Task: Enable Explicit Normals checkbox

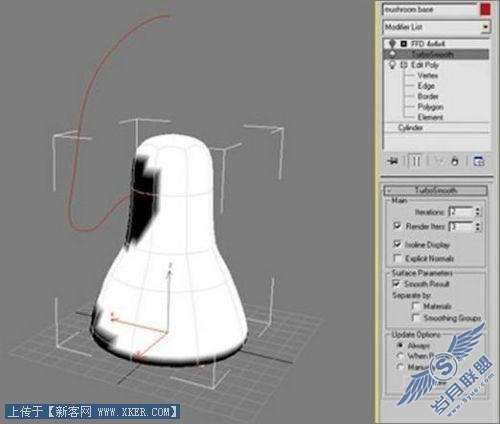Action: pyautogui.click(x=397, y=258)
